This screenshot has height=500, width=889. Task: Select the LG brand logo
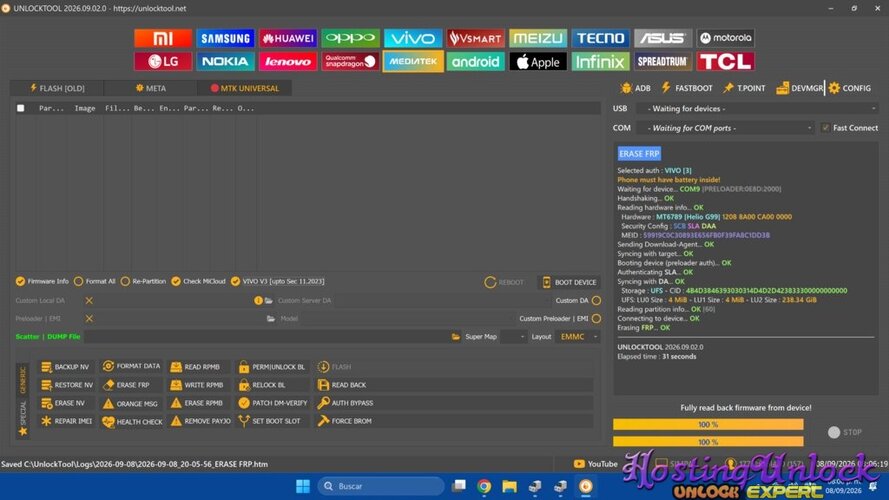pyautogui.click(x=163, y=61)
